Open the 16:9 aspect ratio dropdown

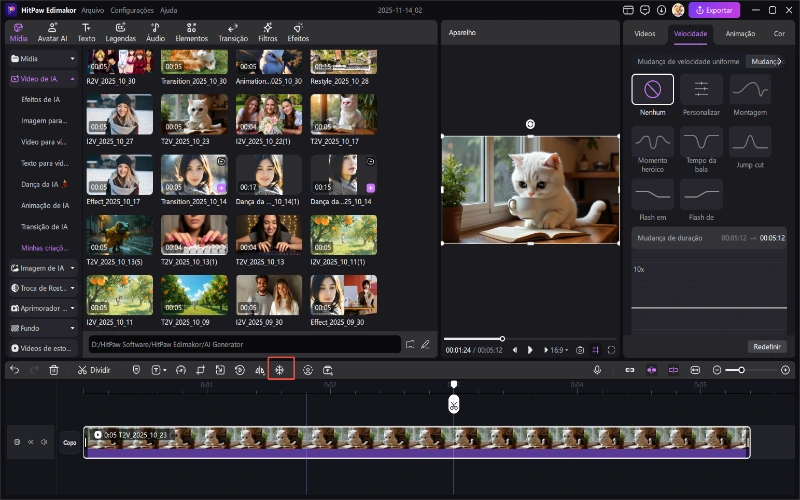point(558,350)
